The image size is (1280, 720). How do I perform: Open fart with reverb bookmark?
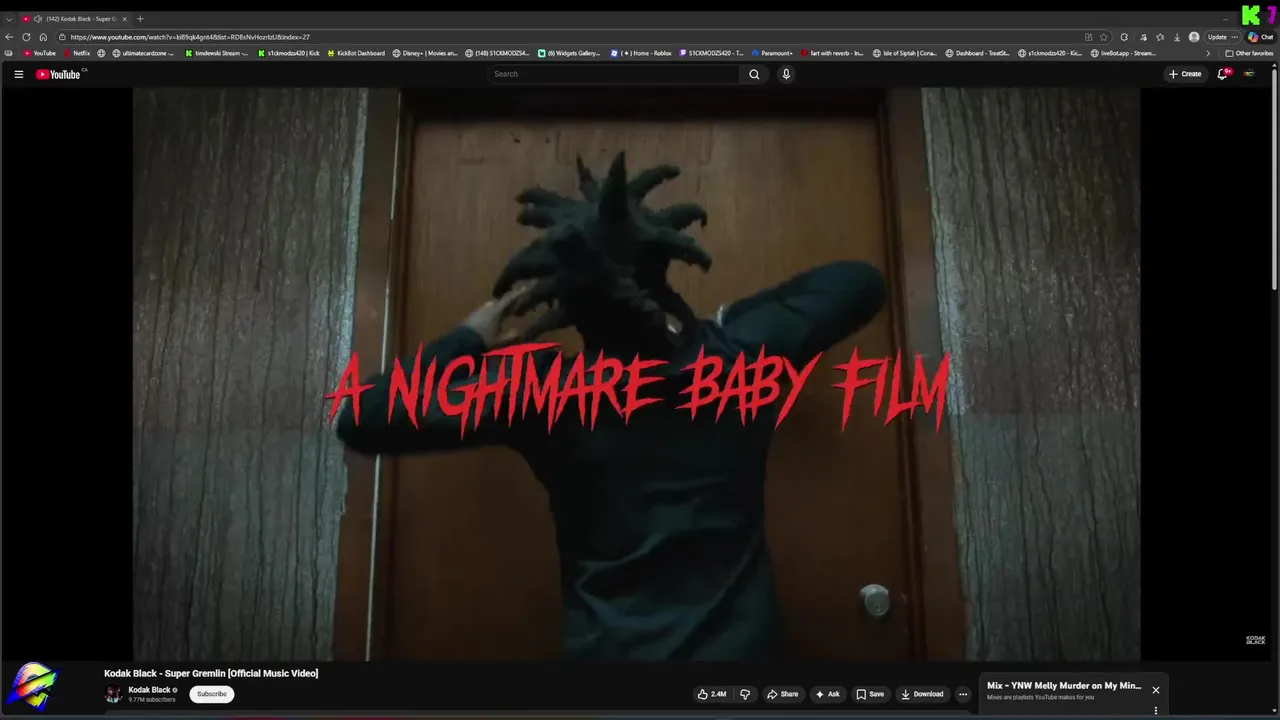click(832, 53)
